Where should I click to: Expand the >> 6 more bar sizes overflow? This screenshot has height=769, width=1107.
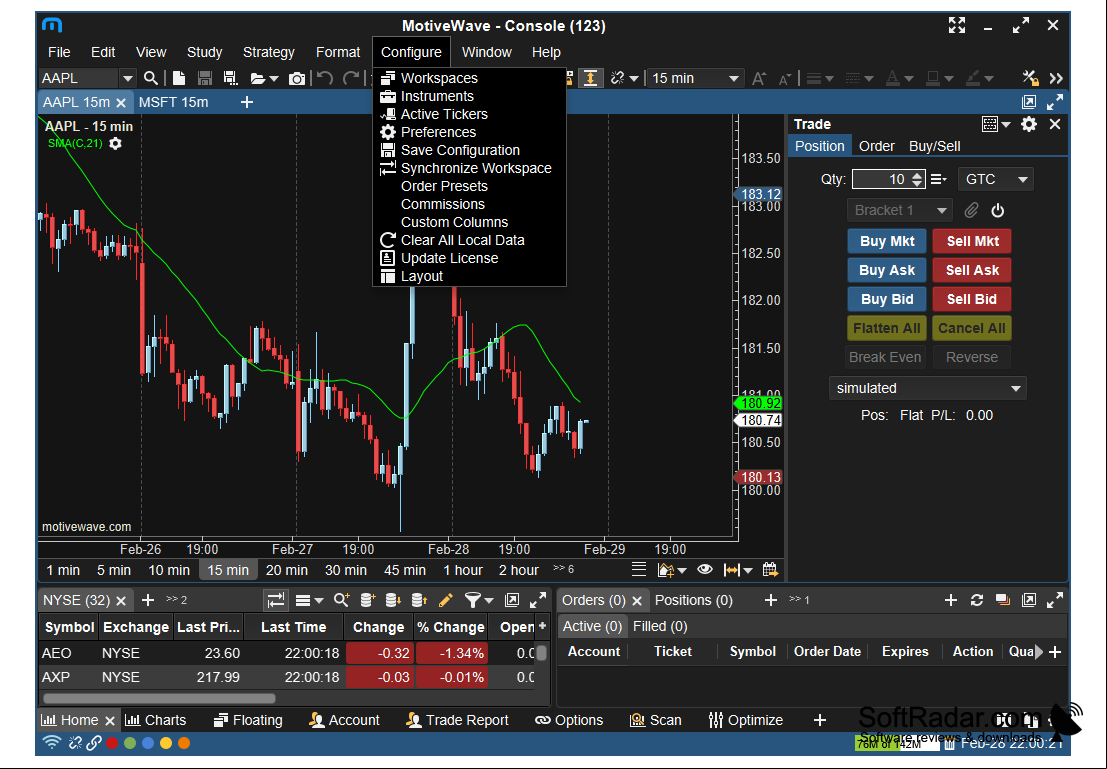563,568
